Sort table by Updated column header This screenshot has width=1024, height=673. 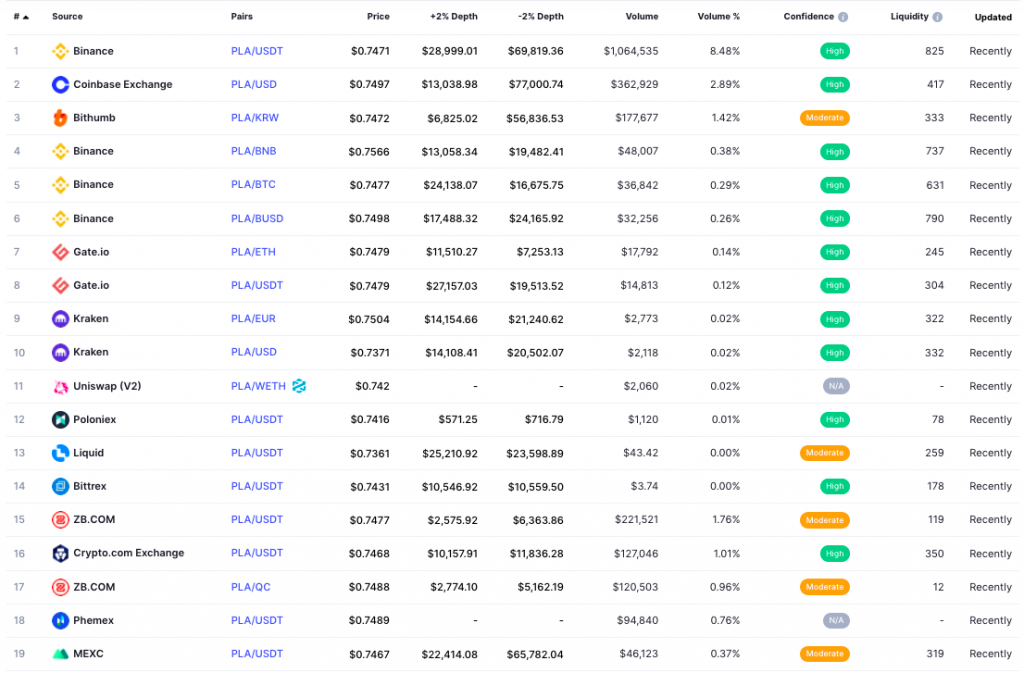(993, 17)
